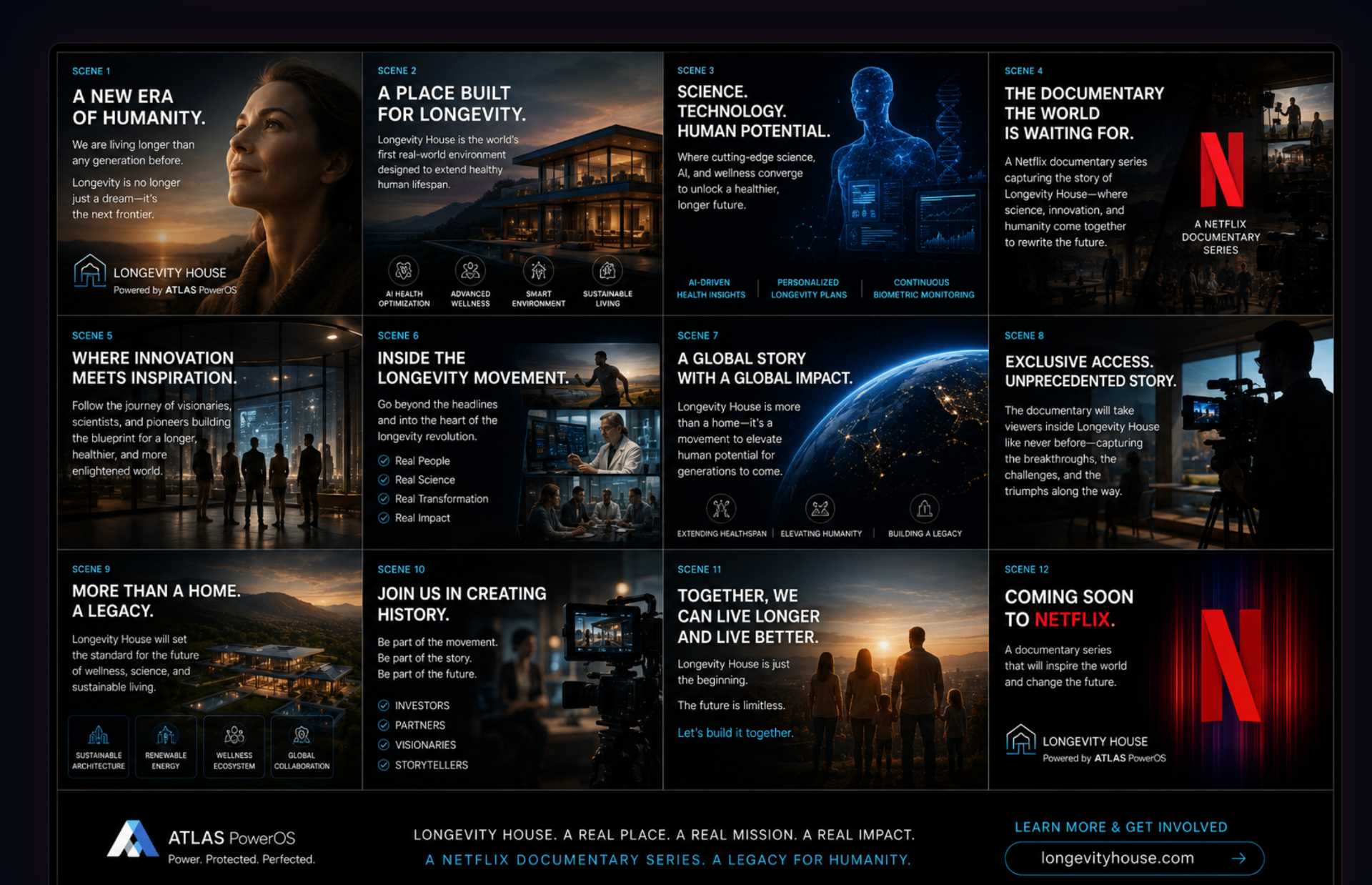This screenshot has width=1372, height=885.
Task: Click the Personalized Longevity Plans label
Action: [808, 289]
